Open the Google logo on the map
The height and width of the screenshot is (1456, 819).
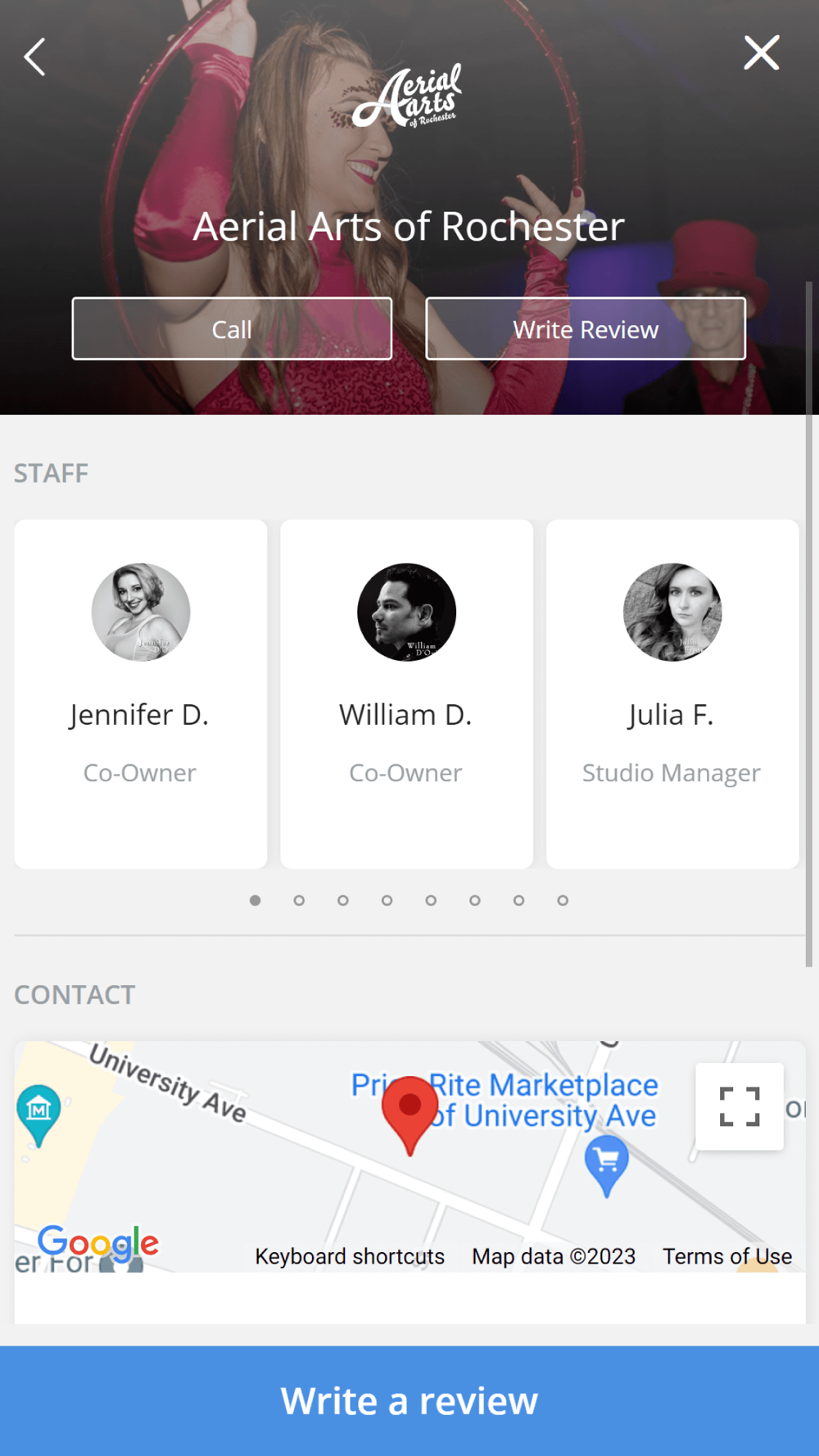point(98,1243)
